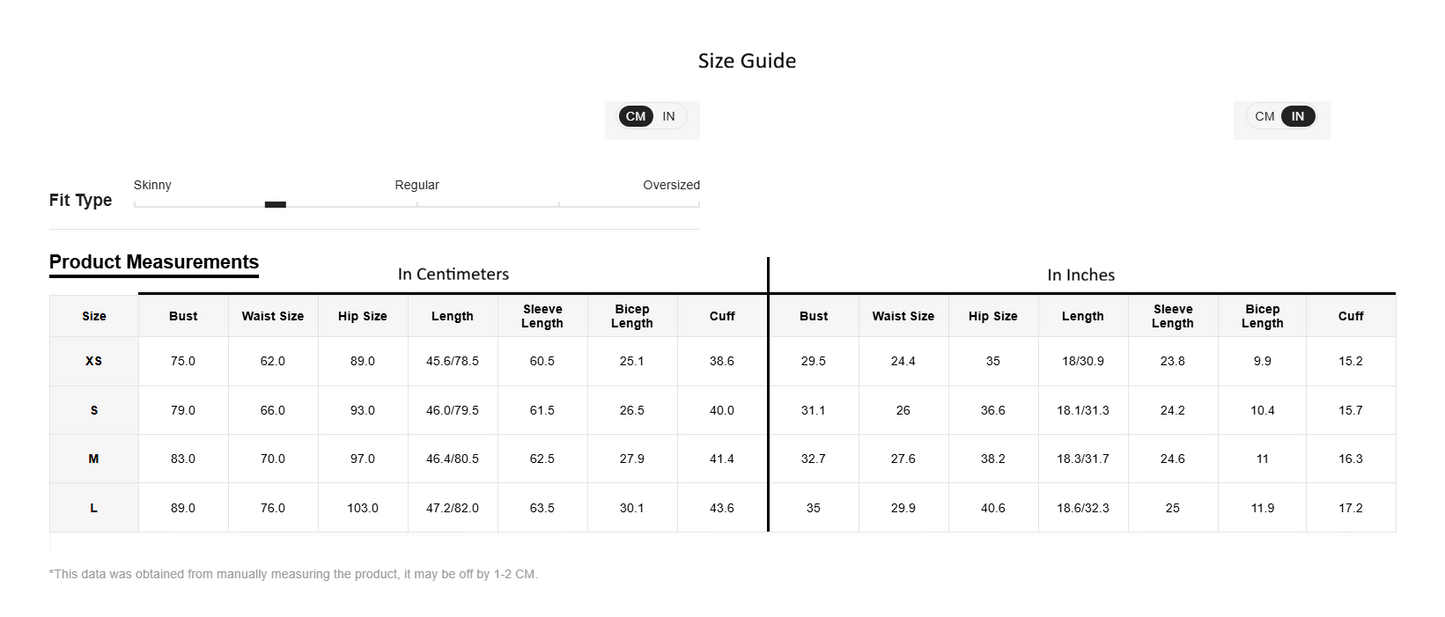Click the Bust column header in centimeters

coord(183,316)
